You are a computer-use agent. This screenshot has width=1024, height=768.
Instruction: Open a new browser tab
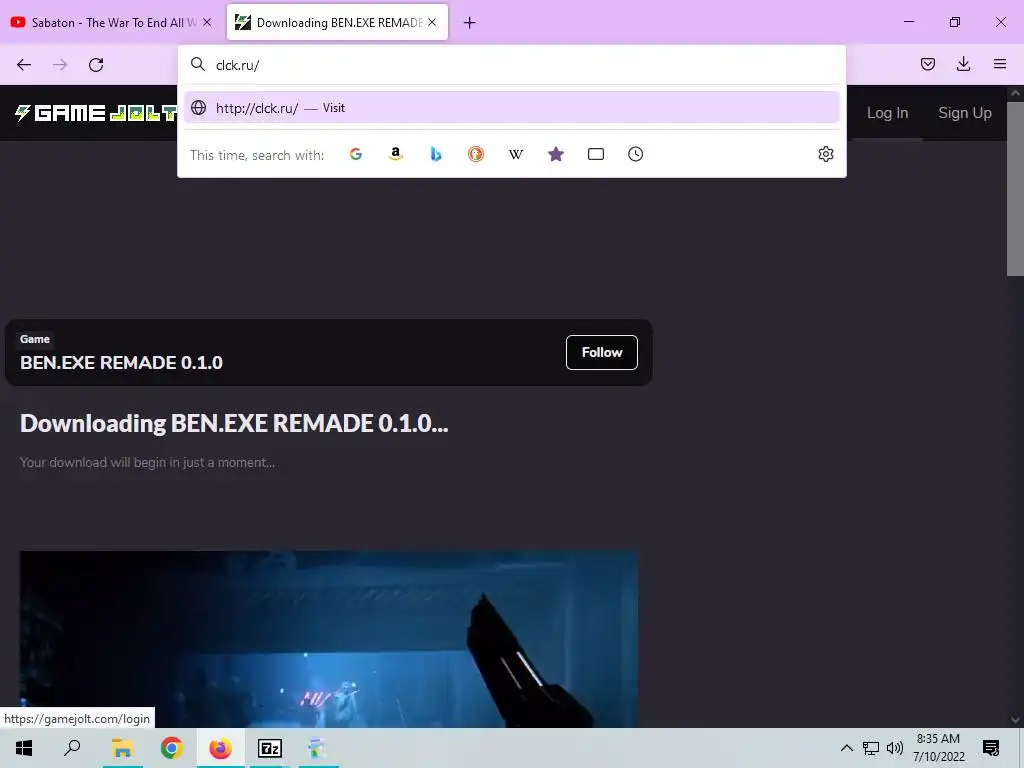click(x=470, y=23)
